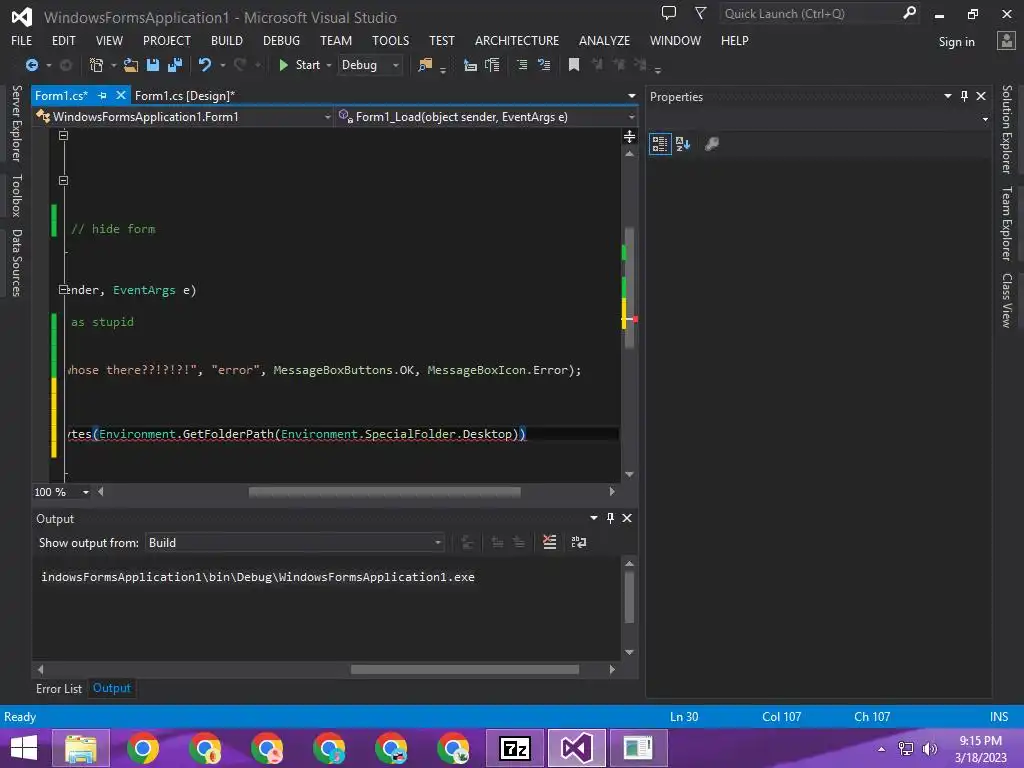Open 7-Zip from the taskbar
The image size is (1024, 768).
pos(515,748)
